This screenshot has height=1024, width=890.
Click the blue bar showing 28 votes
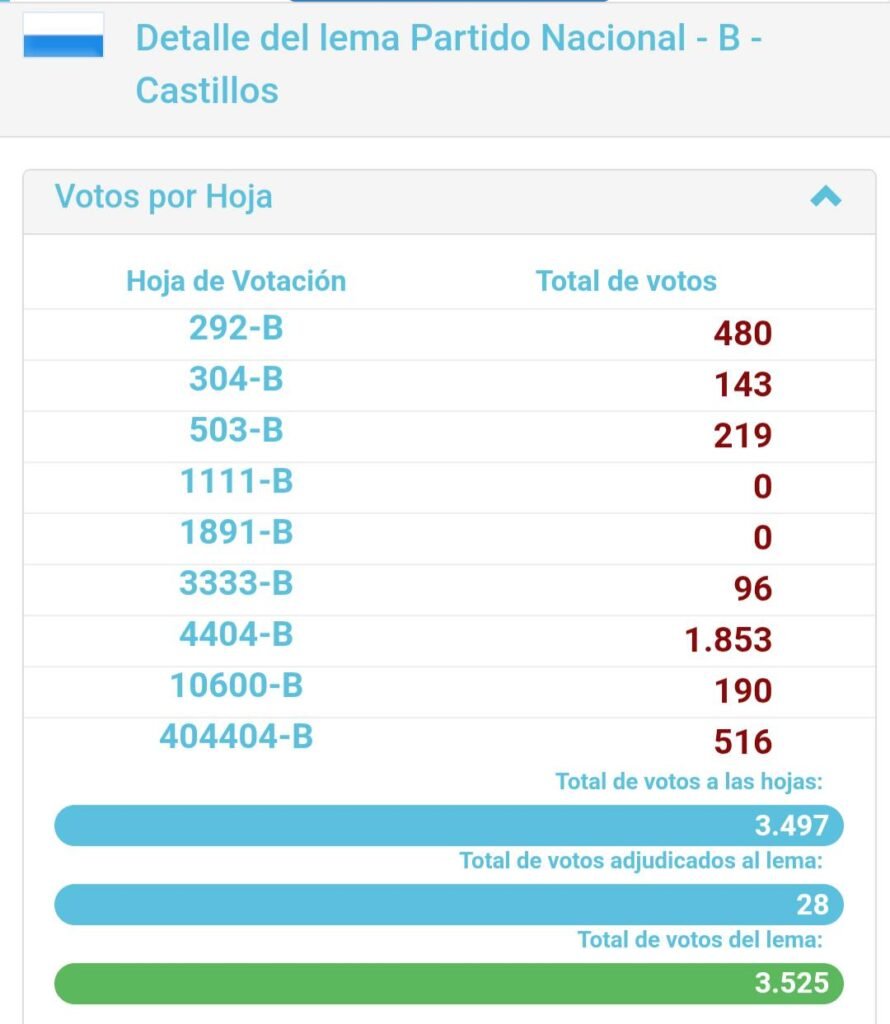point(449,904)
